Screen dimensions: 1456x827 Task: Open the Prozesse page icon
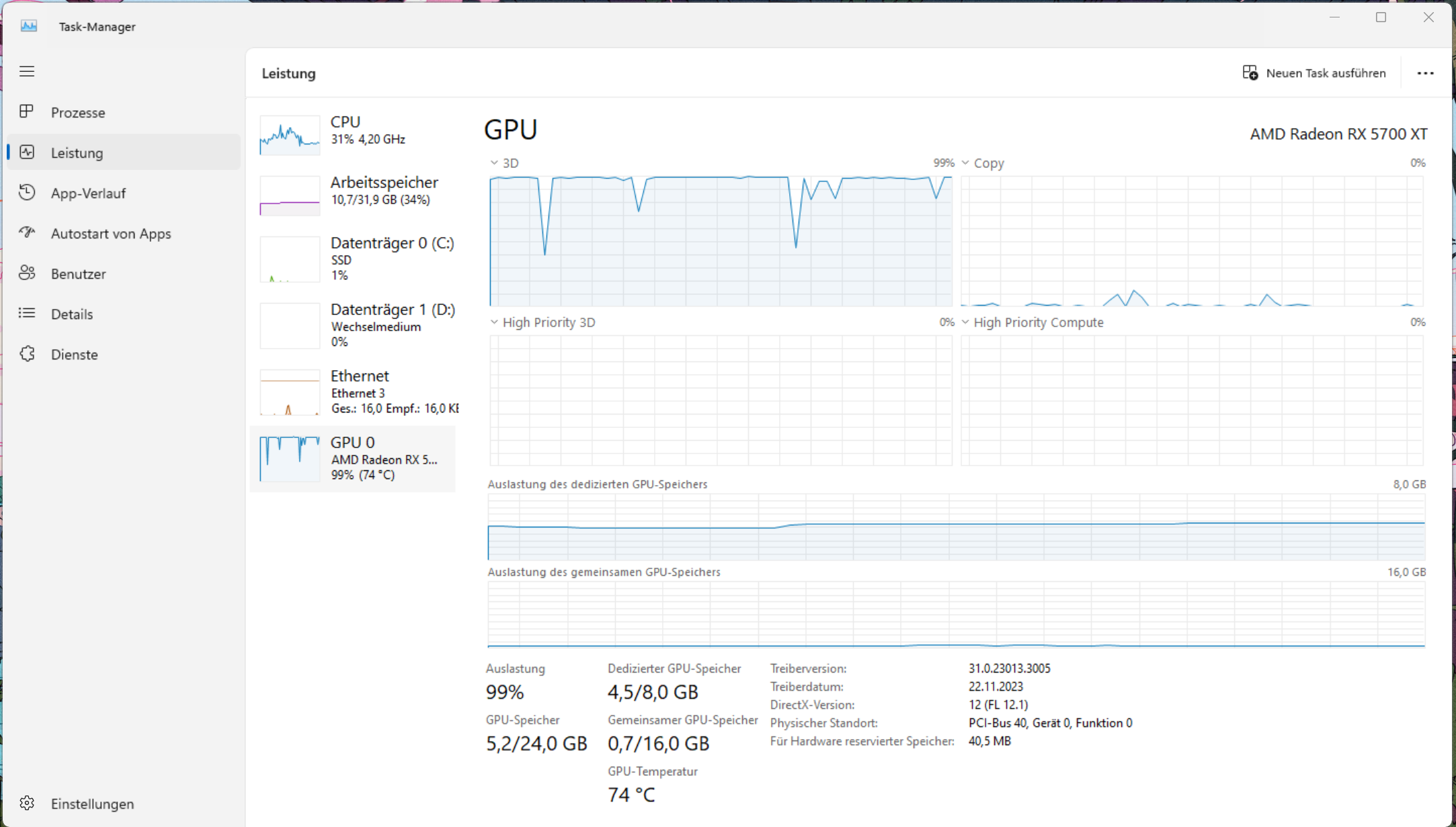coord(27,112)
